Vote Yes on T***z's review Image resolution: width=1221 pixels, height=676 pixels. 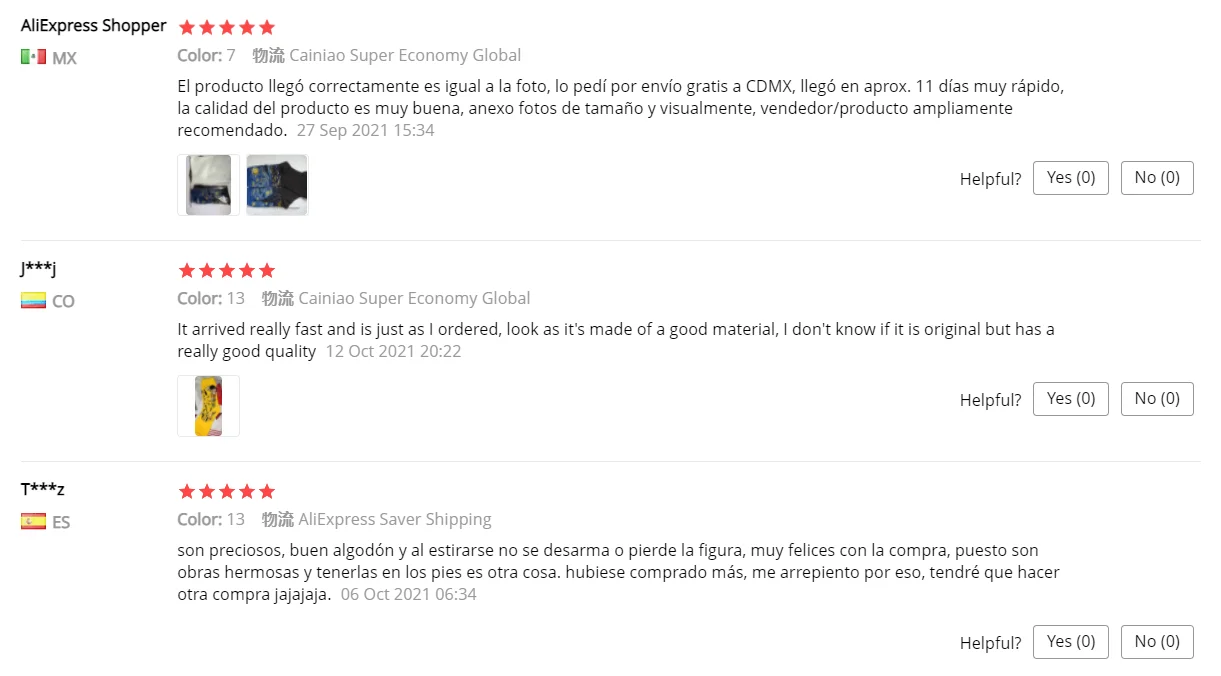[1070, 642]
